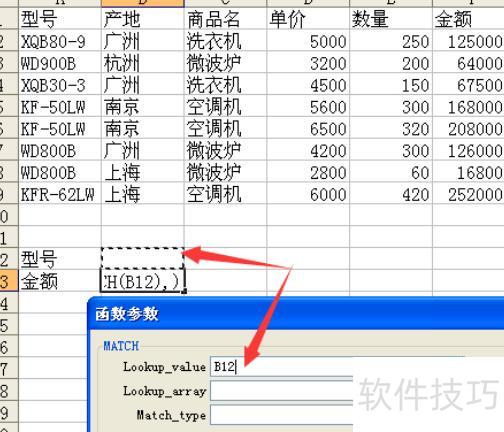504x432 pixels.
Task: Click cell B12 with dashed marquee border
Action: click(143, 259)
